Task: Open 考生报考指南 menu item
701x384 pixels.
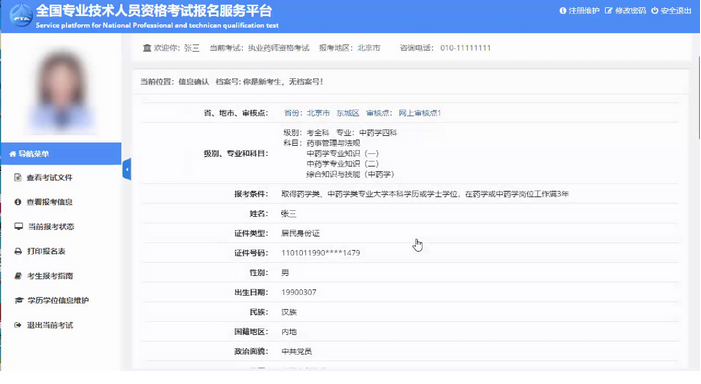Action: pos(50,276)
